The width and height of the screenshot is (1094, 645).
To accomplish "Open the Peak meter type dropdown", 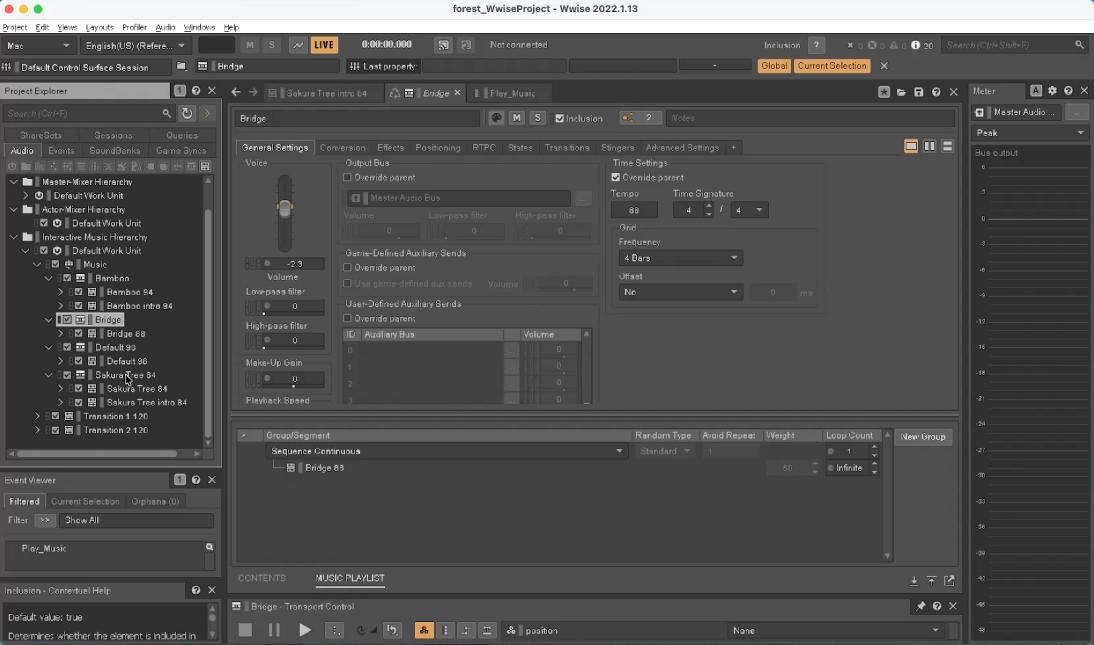I will 1030,133.
